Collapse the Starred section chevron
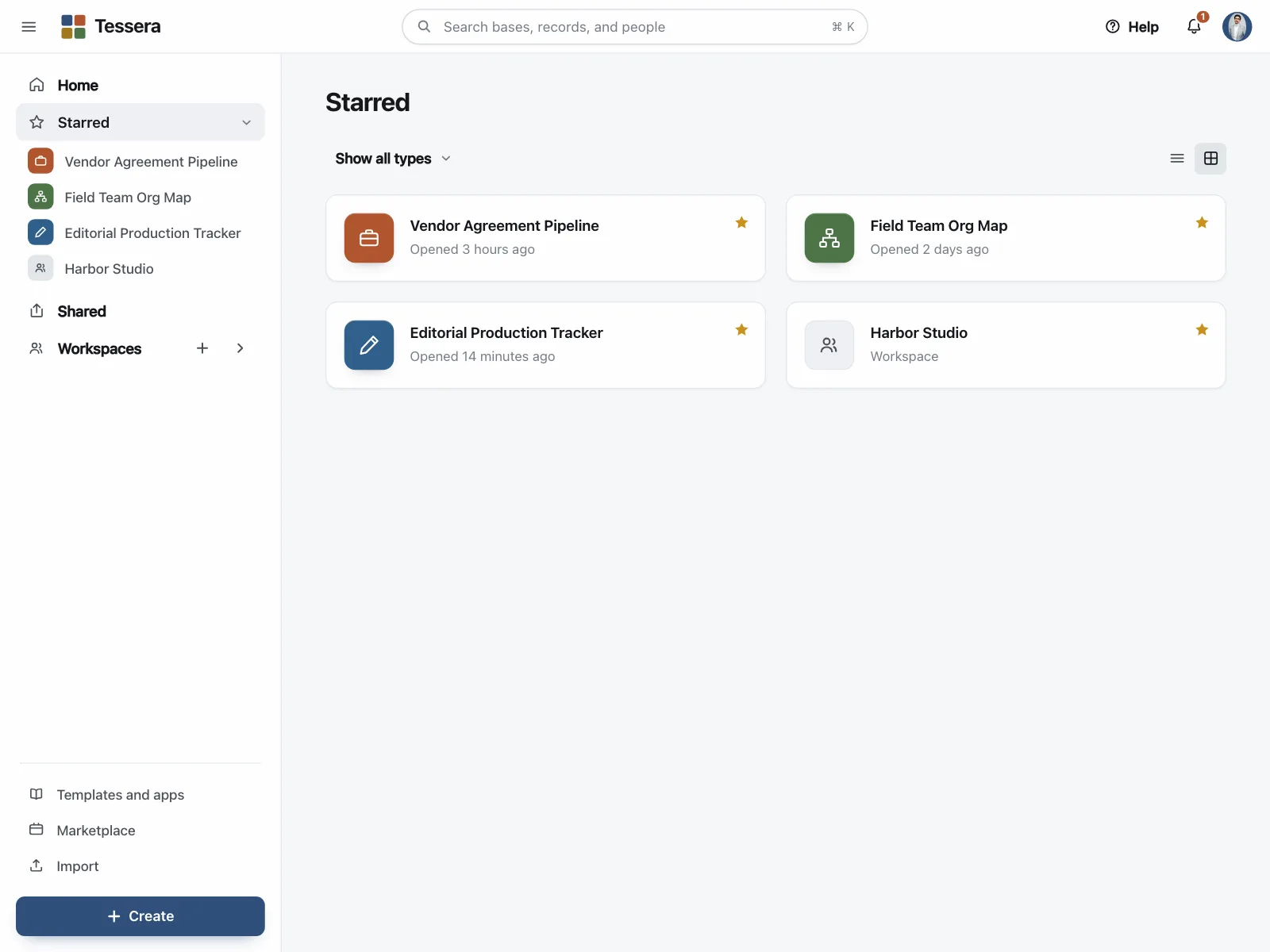Screen dimensions: 1270x952 coord(247,122)
